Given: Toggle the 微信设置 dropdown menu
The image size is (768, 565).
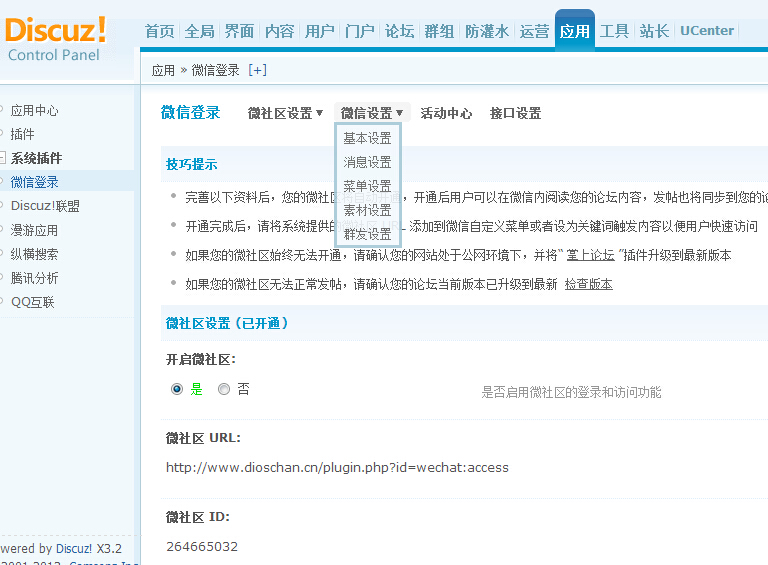Looking at the screenshot, I should point(372,113).
